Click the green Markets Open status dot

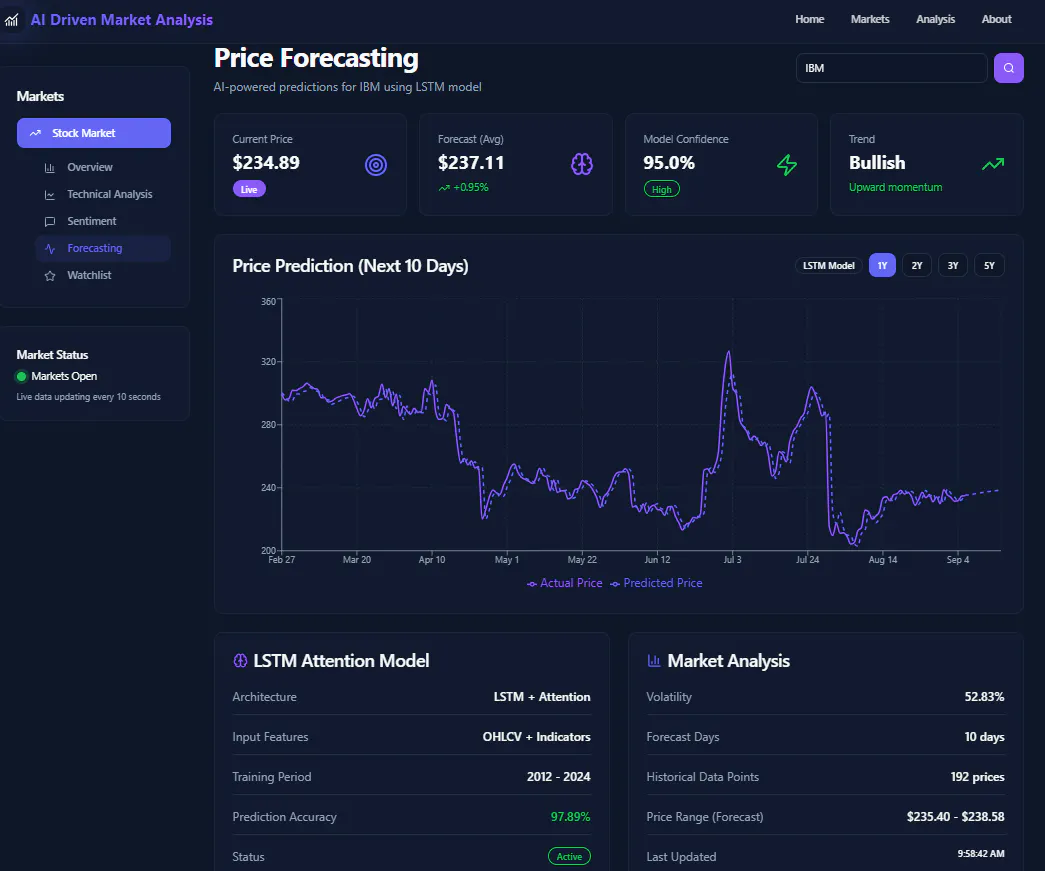[x=21, y=377]
